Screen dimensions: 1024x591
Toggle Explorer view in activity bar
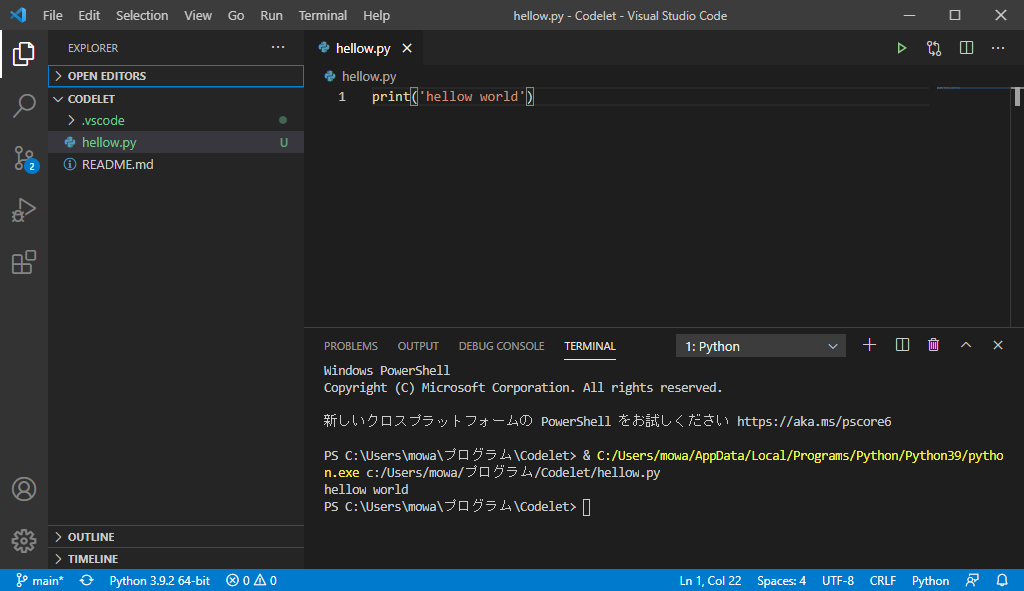pyautogui.click(x=24, y=54)
